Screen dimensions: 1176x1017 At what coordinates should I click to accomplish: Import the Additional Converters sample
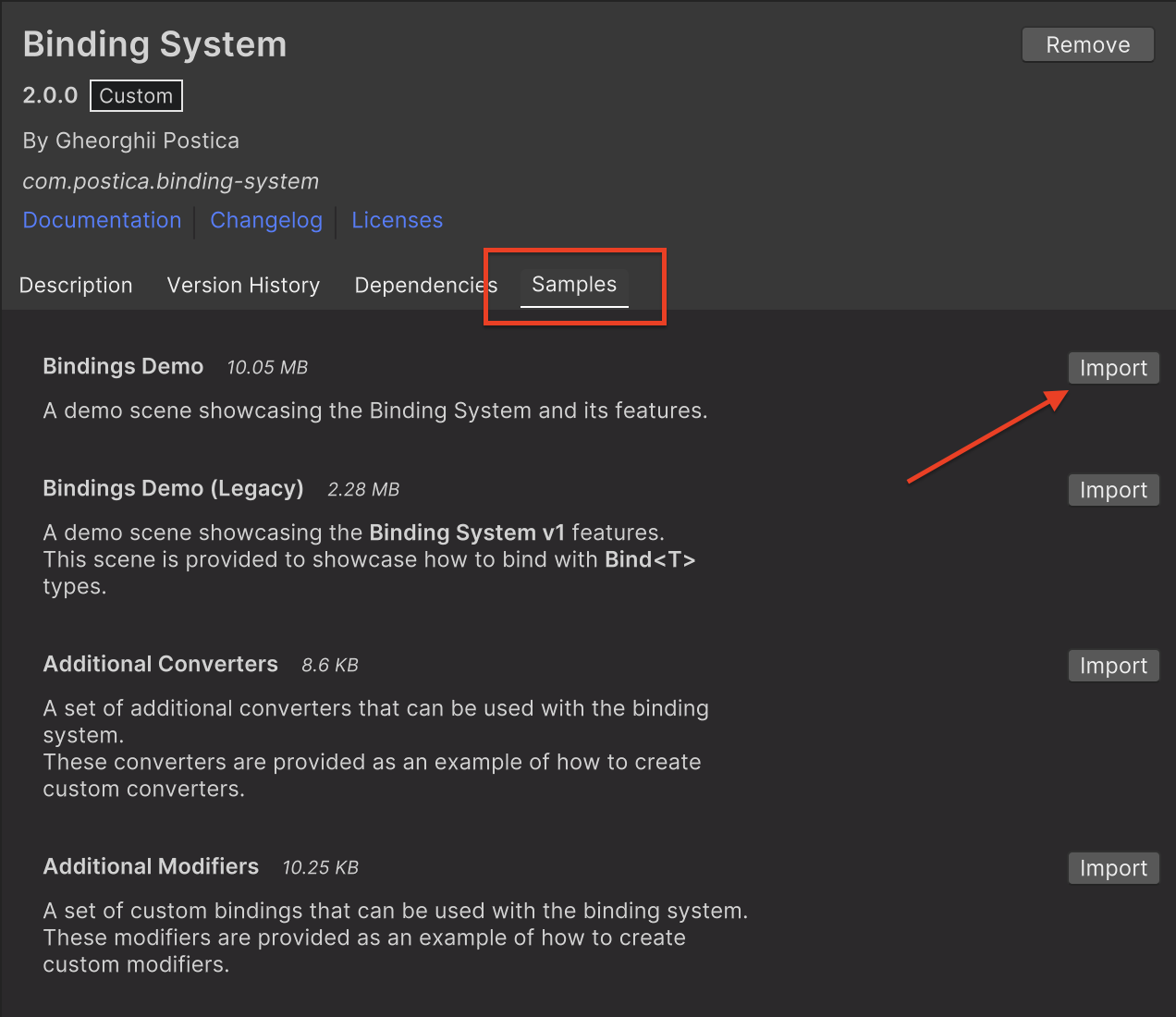pyautogui.click(x=1113, y=666)
